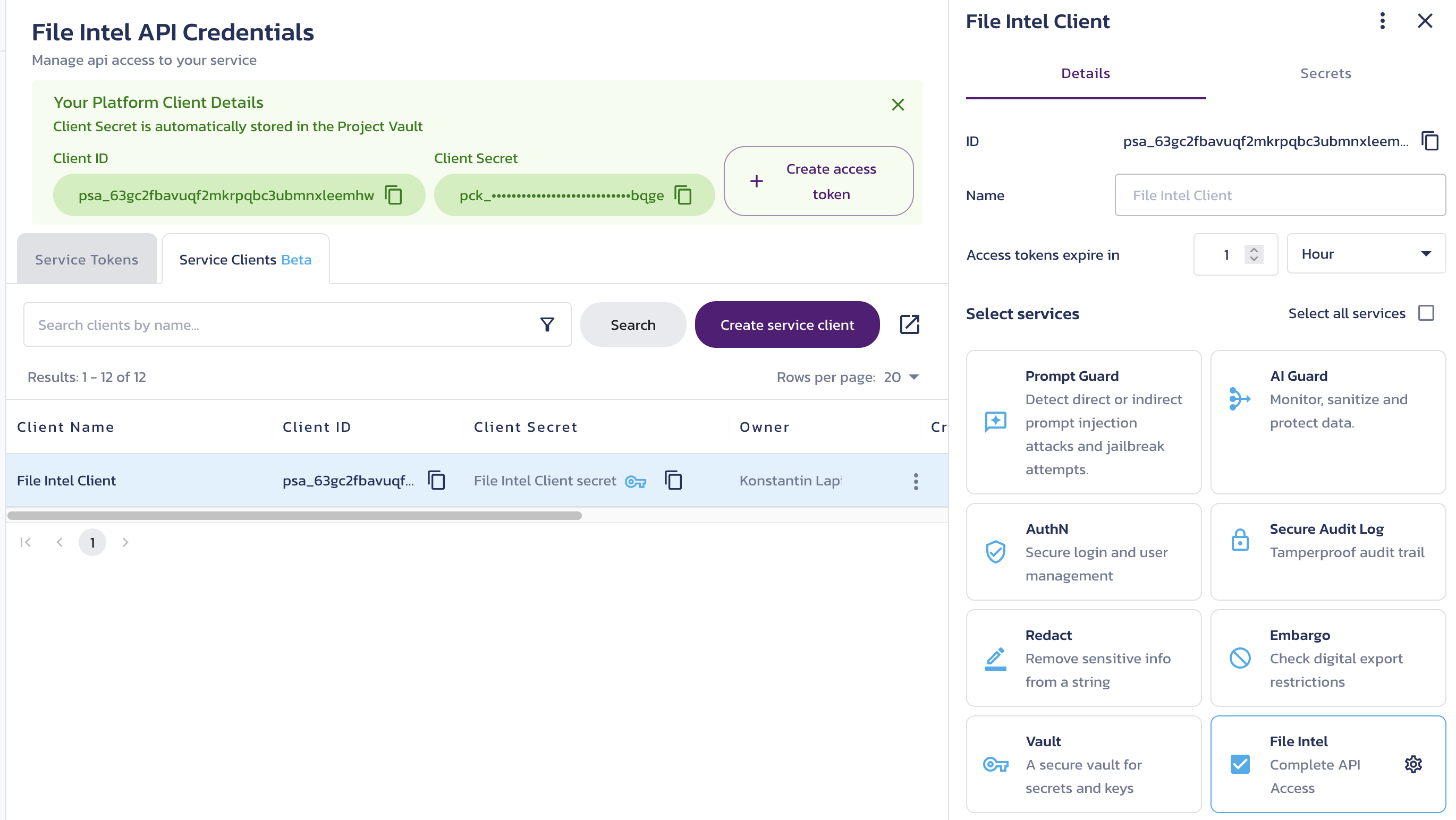Click the Konstantin owner cell
This screenshot has height=820, width=1456.
tap(790, 481)
